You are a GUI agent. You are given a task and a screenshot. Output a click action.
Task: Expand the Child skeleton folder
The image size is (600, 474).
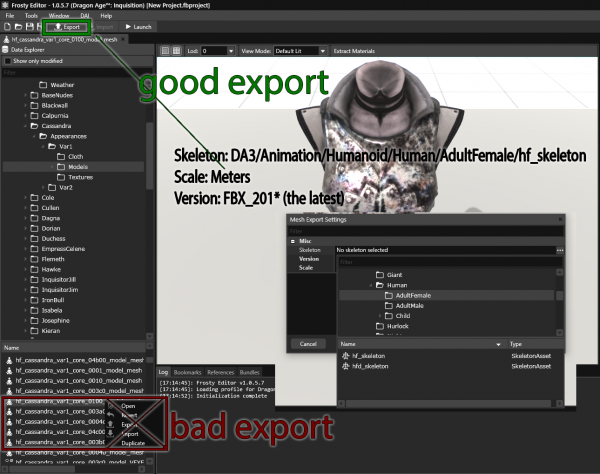tap(380, 316)
